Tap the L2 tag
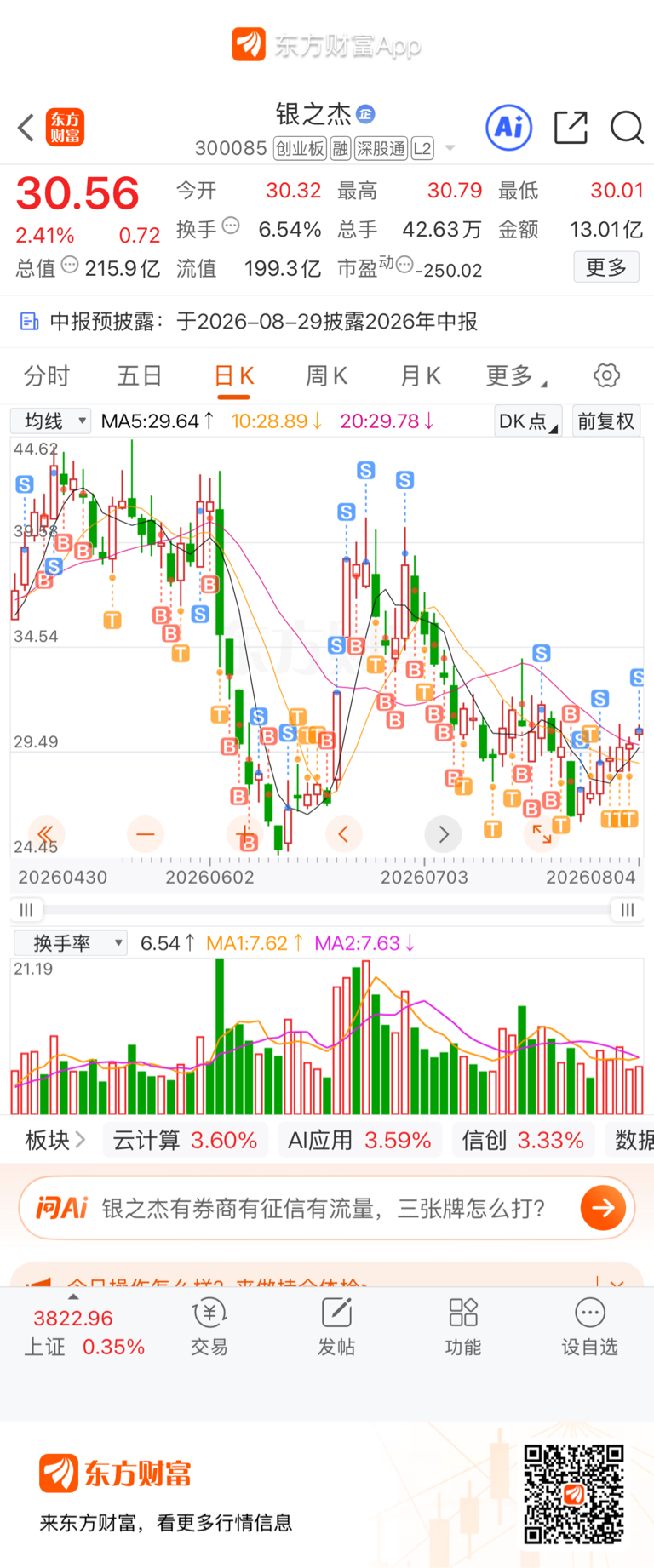 (x=422, y=149)
